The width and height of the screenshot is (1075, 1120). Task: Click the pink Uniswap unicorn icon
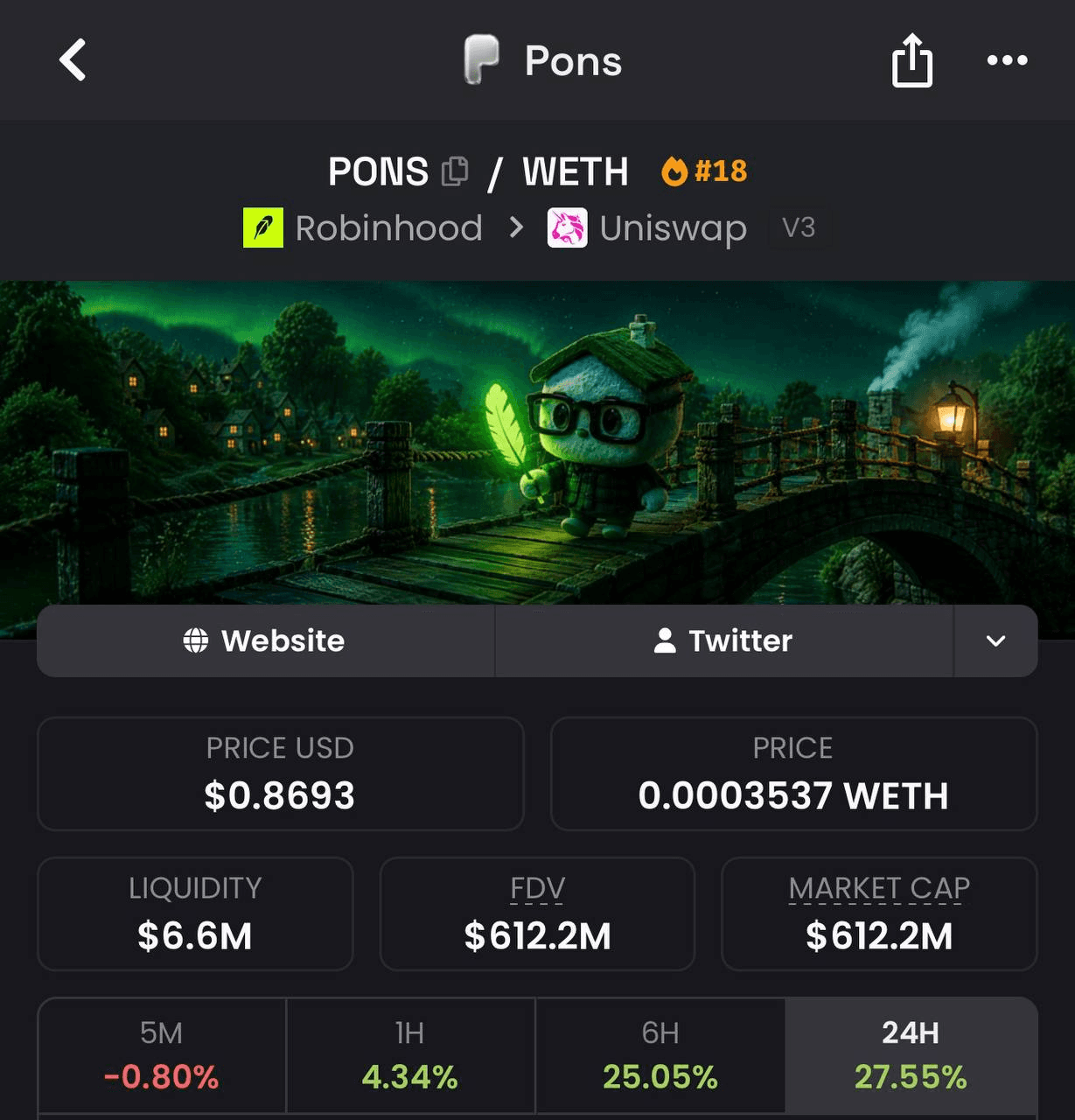568,228
